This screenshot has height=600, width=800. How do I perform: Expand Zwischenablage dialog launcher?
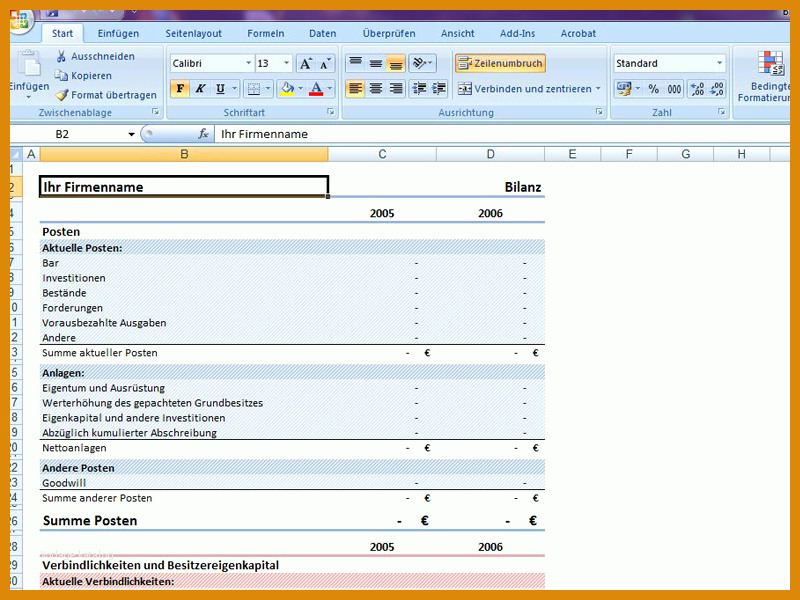coord(156,112)
